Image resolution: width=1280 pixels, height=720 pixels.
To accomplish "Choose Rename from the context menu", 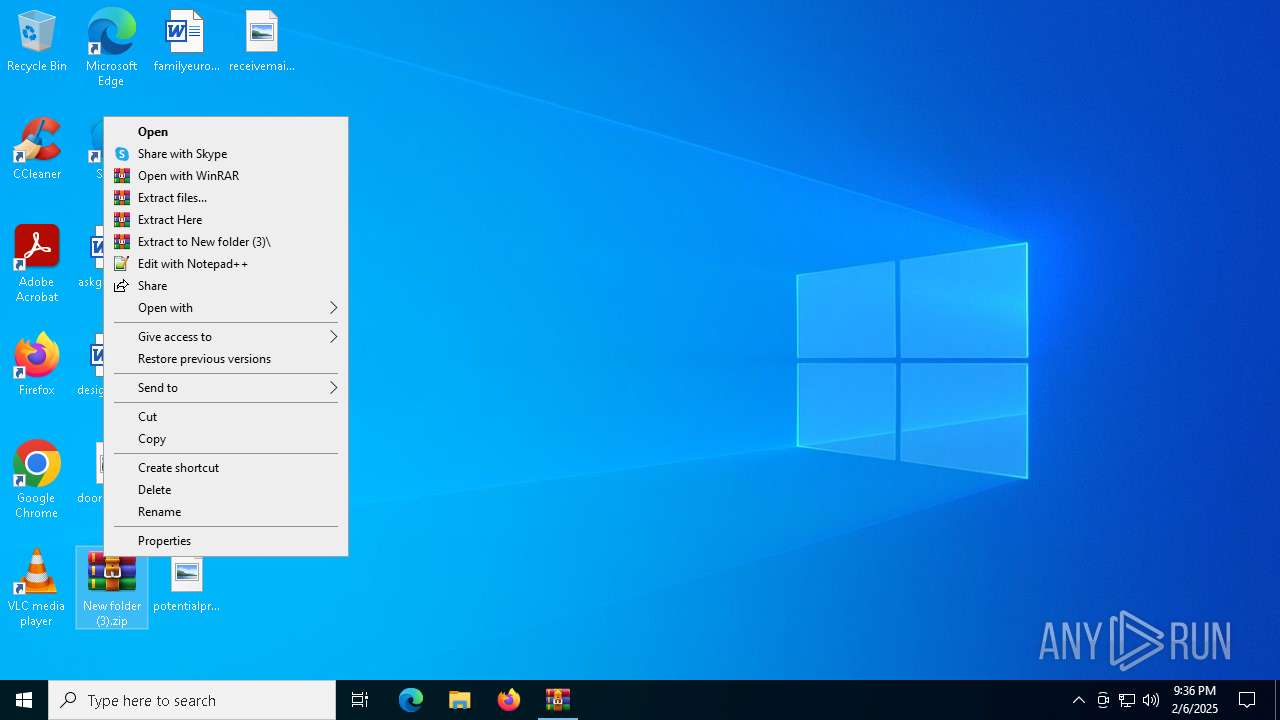I will click(x=226, y=512).
